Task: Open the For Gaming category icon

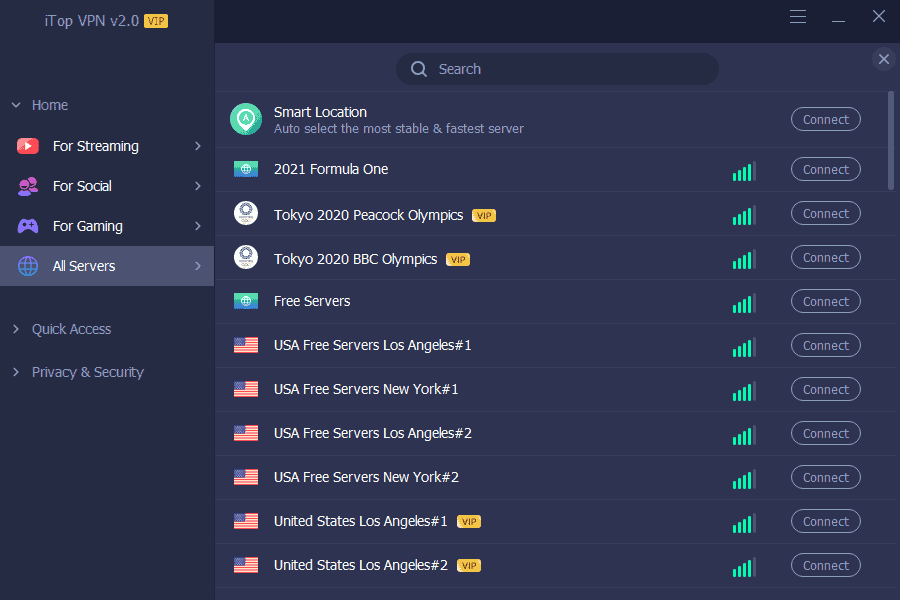Action: [x=28, y=226]
